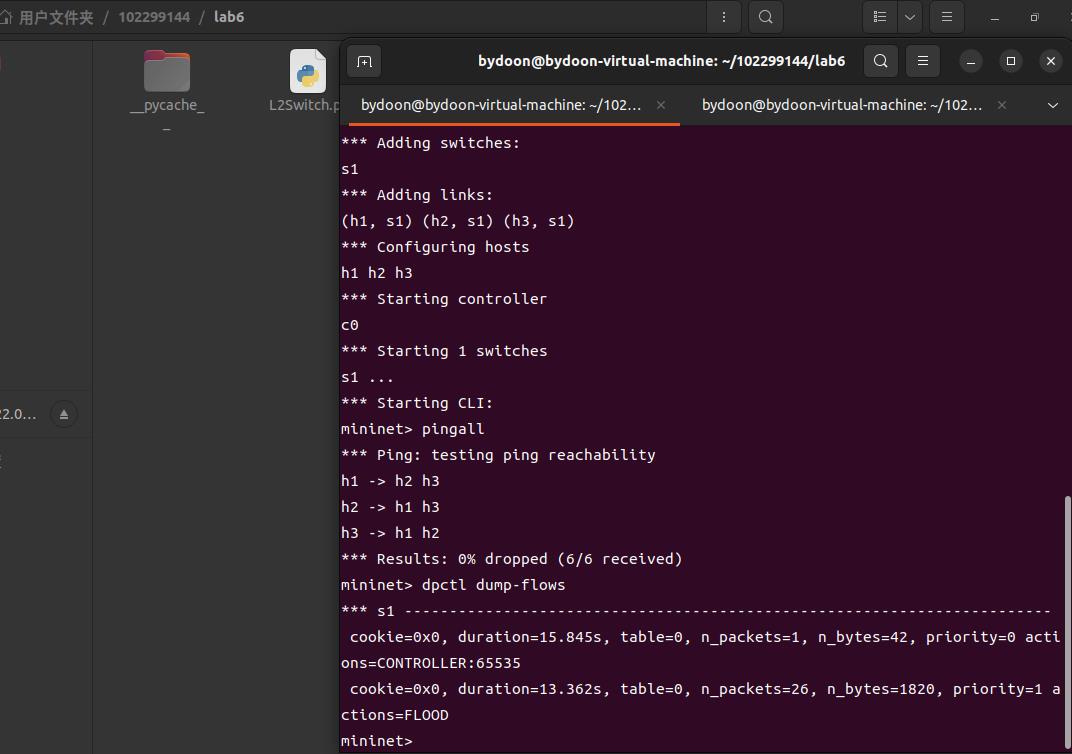
Task: Close the first terminal tab
Action: click(660, 105)
